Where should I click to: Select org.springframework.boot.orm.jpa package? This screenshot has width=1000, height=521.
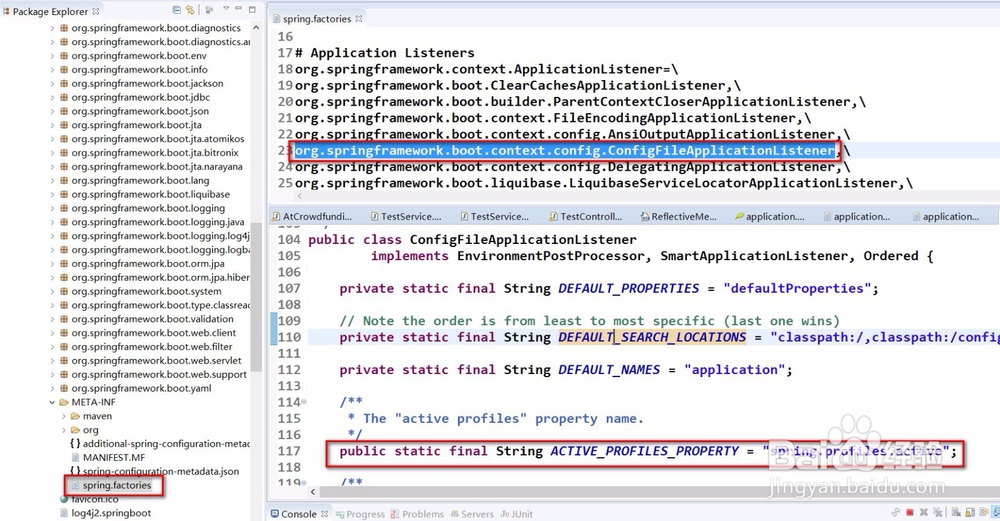(148, 263)
